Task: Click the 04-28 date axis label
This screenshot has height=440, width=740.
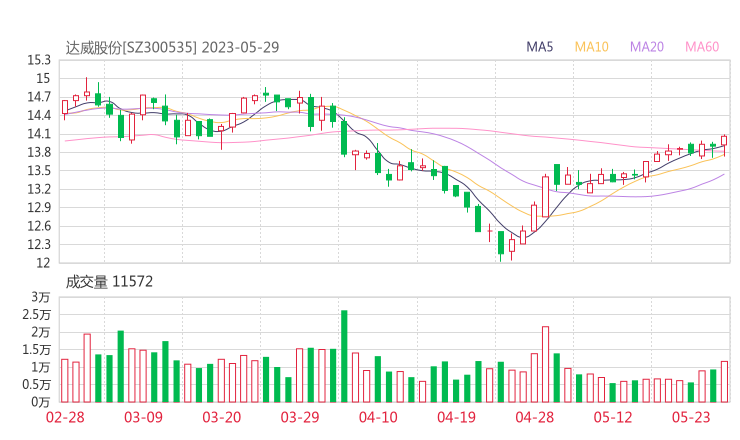Action: (x=534, y=417)
